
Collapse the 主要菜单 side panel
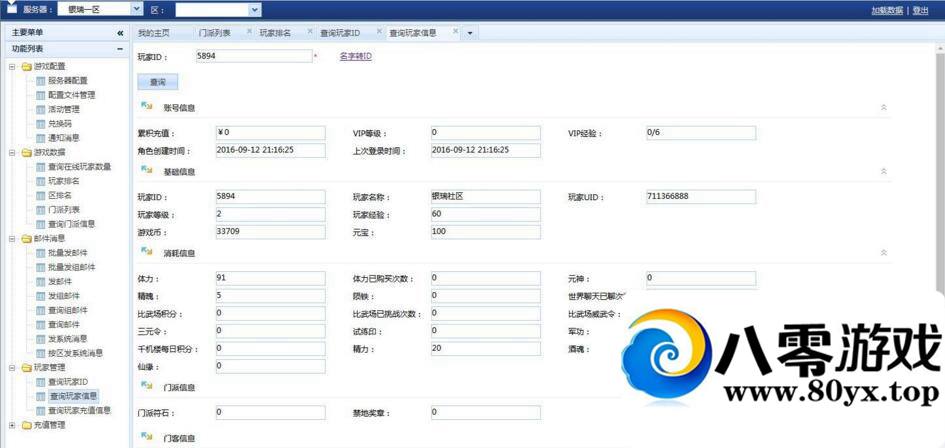(x=120, y=33)
